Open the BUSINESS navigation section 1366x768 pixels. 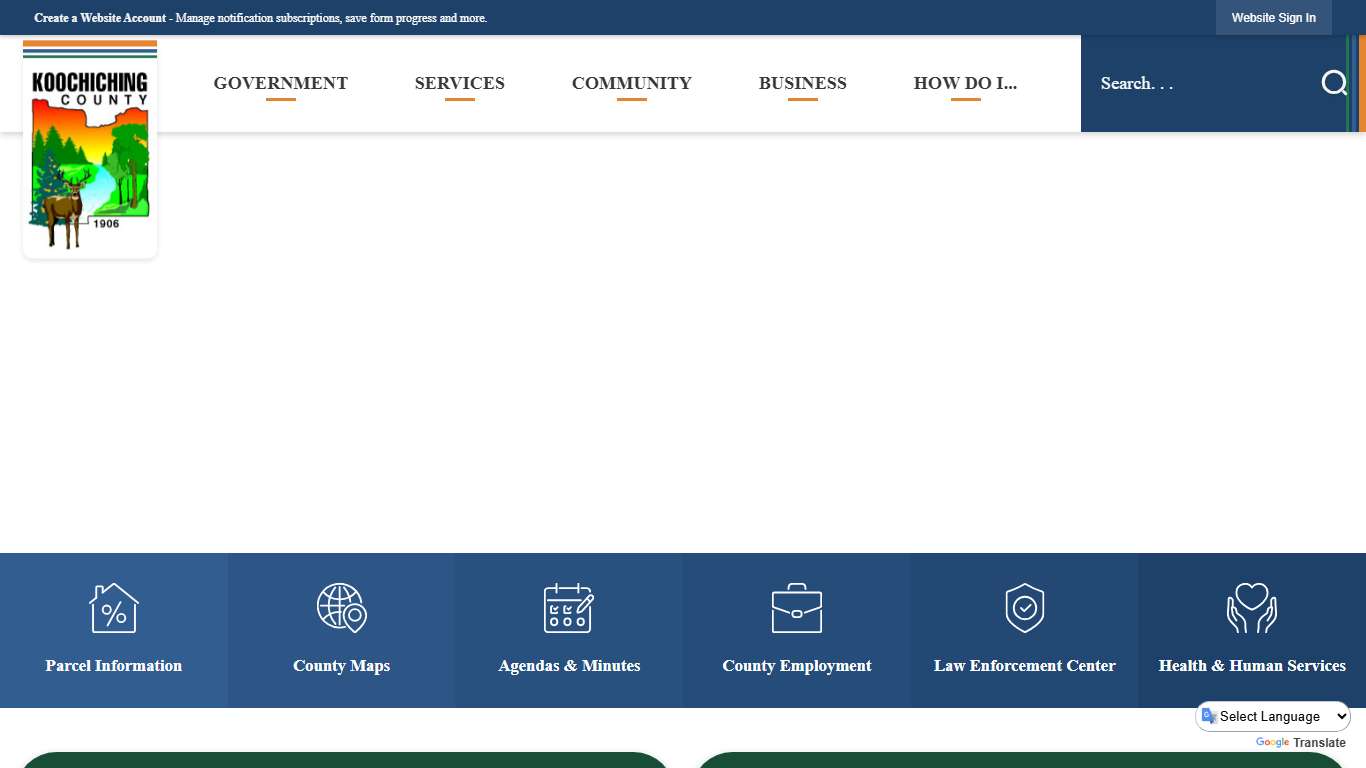(803, 84)
